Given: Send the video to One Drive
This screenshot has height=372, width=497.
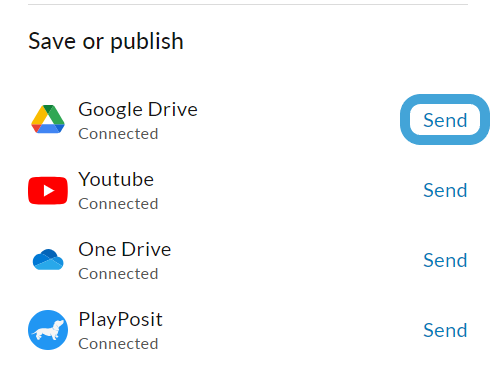Looking at the screenshot, I should (445, 260).
